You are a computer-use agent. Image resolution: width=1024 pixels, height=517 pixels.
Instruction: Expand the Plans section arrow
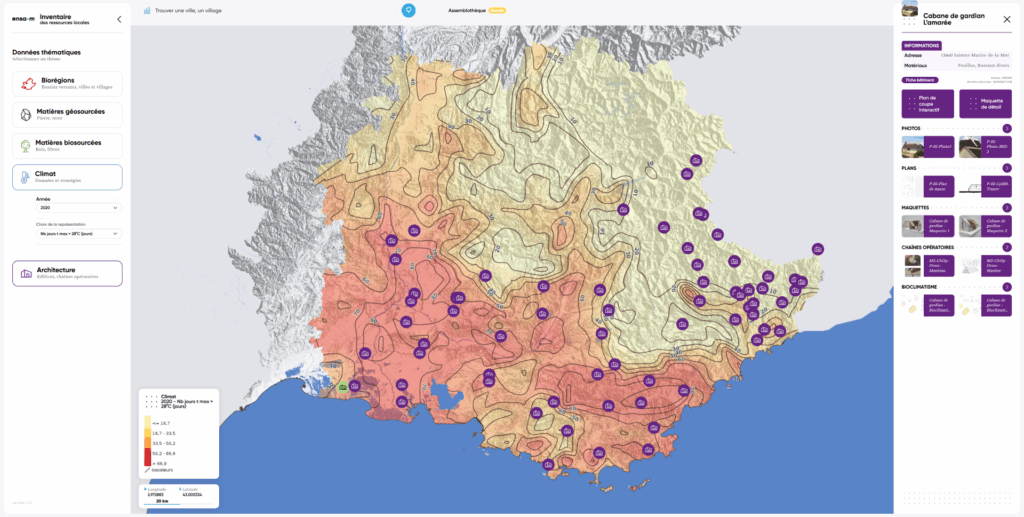click(x=1006, y=168)
